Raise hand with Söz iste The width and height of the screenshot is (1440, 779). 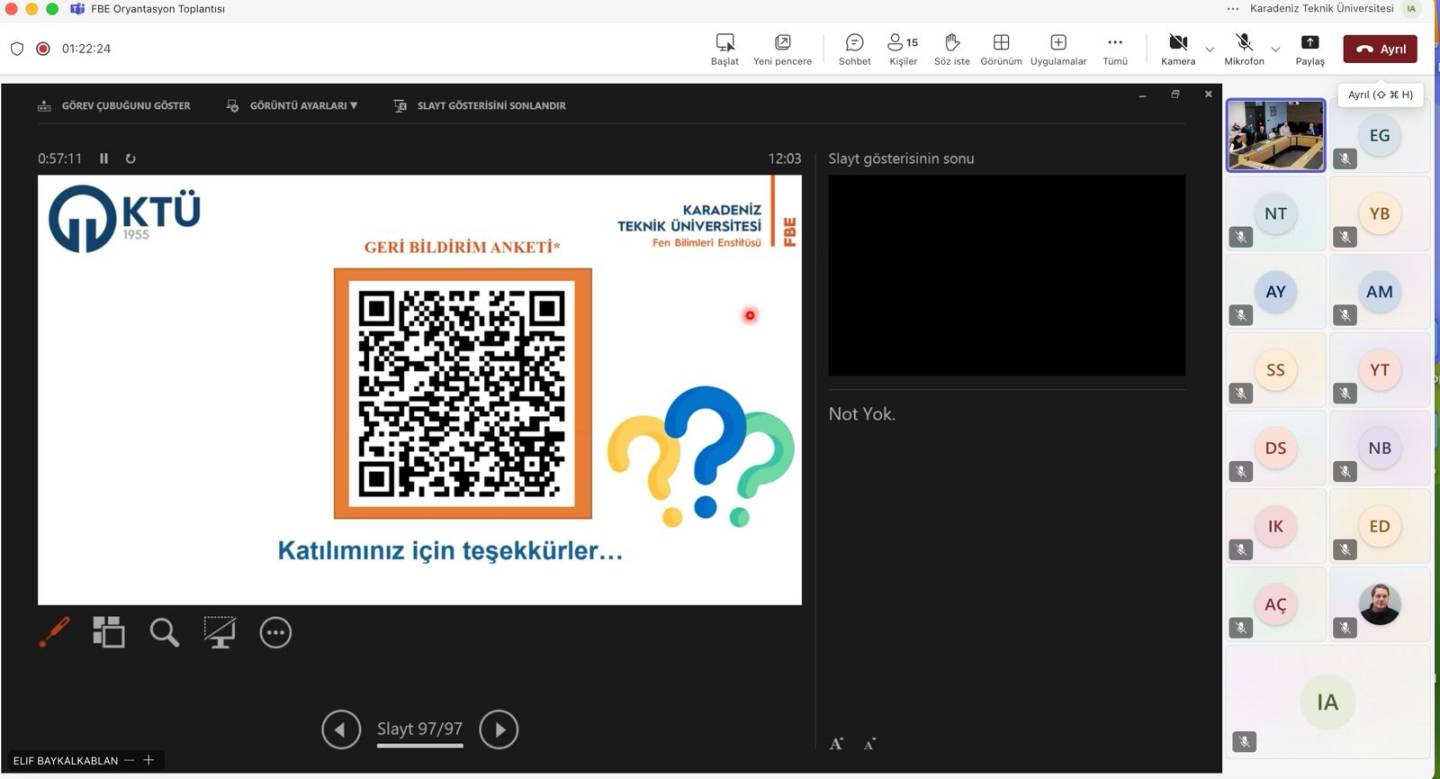(x=952, y=49)
